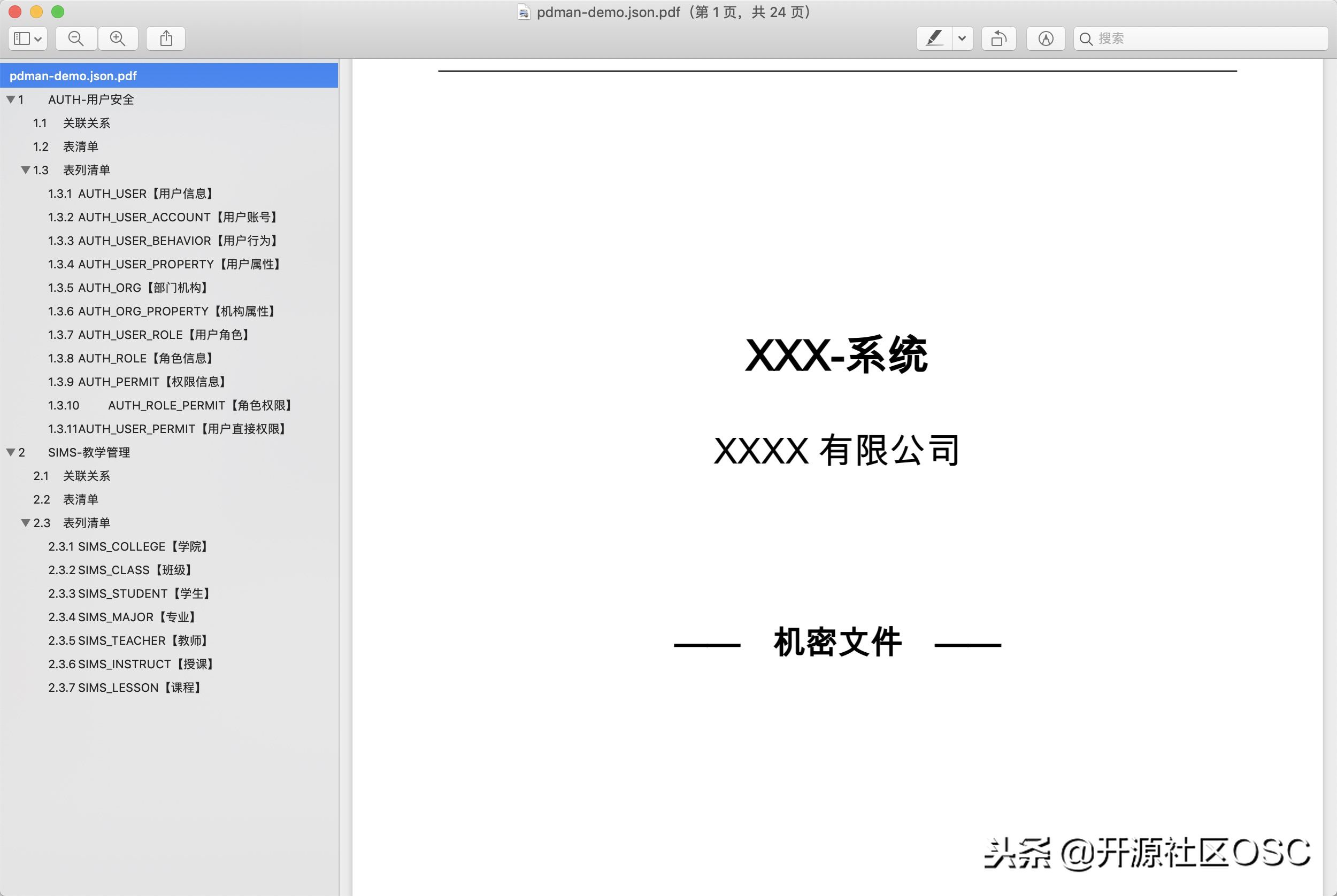The height and width of the screenshot is (896, 1337).
Task: Open 2.3.2 SIMS_CLASS 班级
Action: pos(122,569)
